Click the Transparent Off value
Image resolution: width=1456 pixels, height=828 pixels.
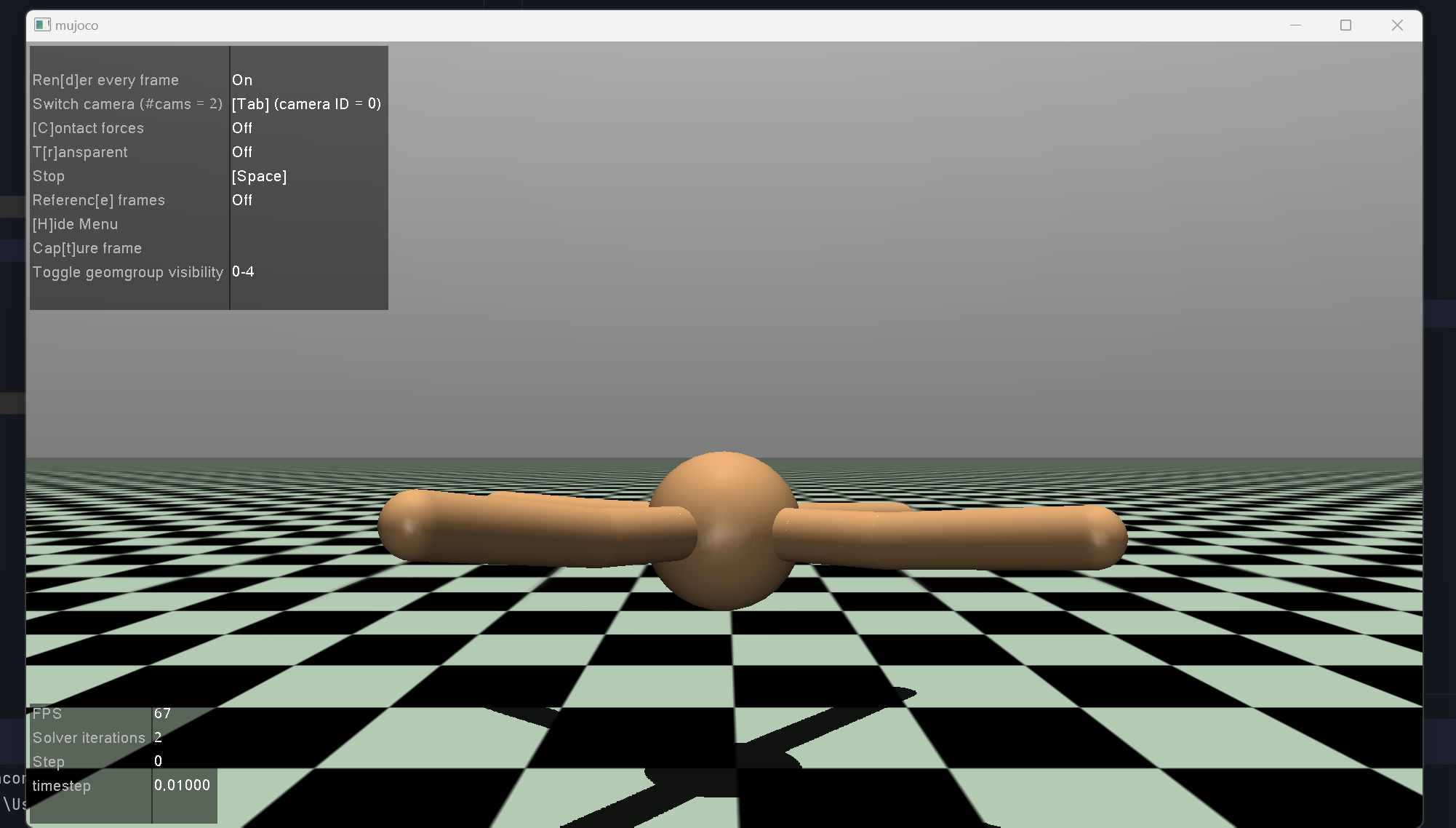pyautogui.click(x=242, y=152)
